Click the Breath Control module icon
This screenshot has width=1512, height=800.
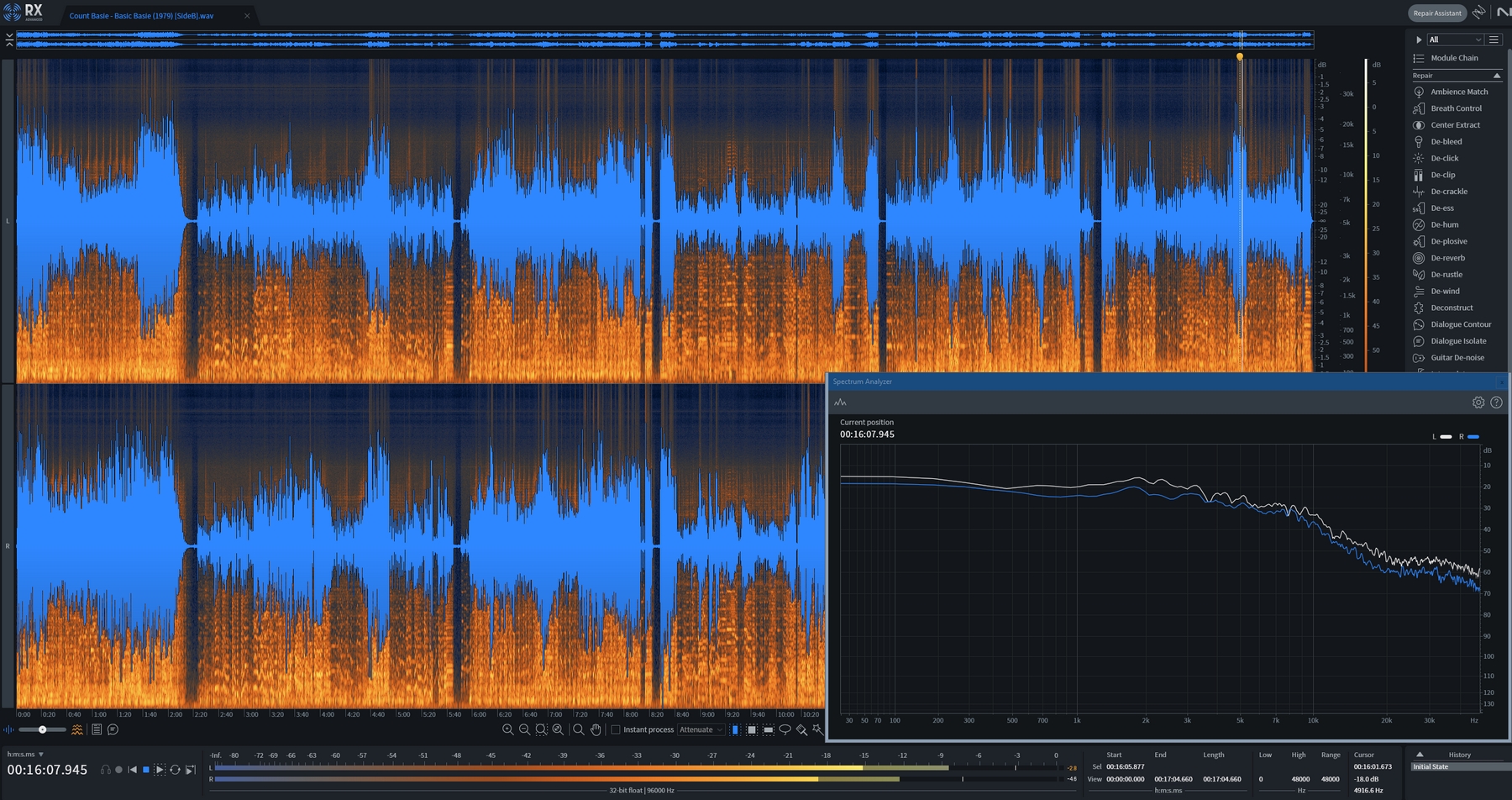point(1419,108)
